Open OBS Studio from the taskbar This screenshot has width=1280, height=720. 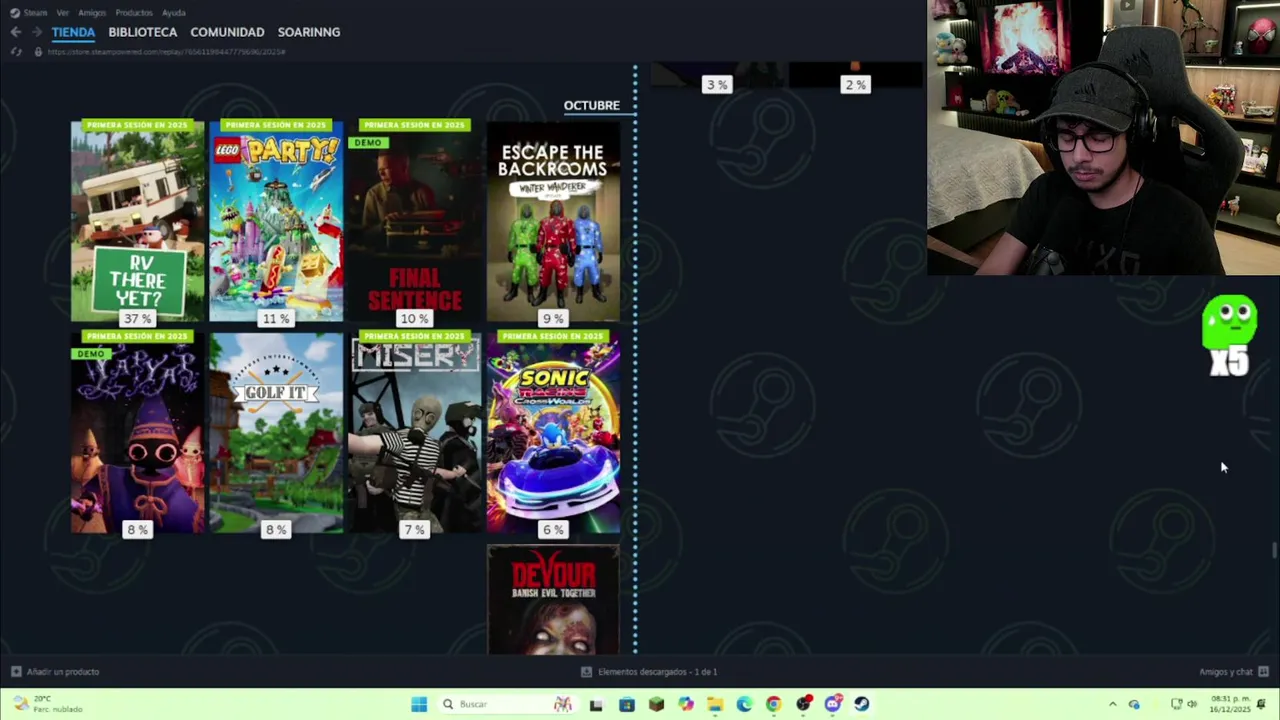point(803,704)
